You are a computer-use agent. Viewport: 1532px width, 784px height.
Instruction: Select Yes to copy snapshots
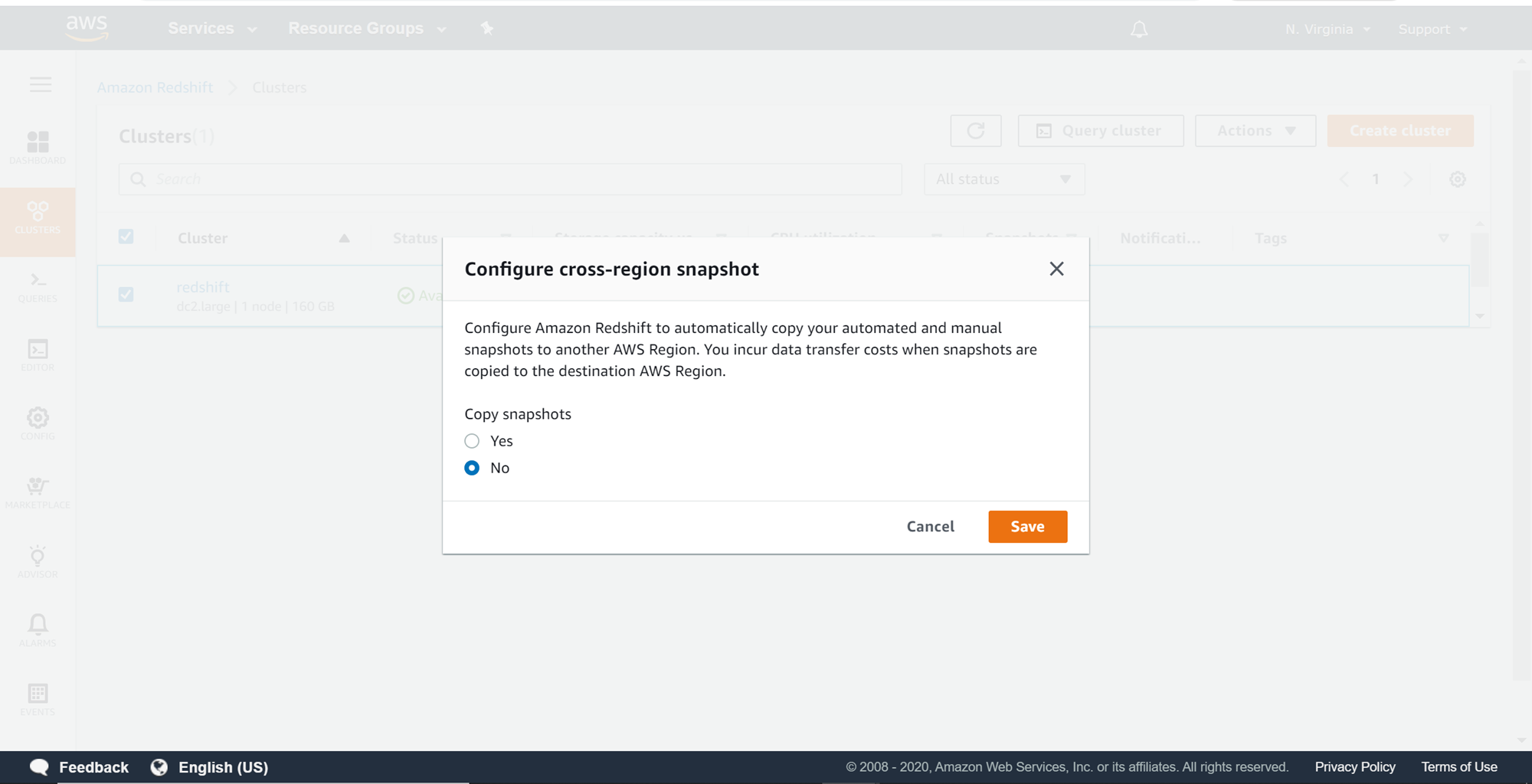[x=472, y=441]
